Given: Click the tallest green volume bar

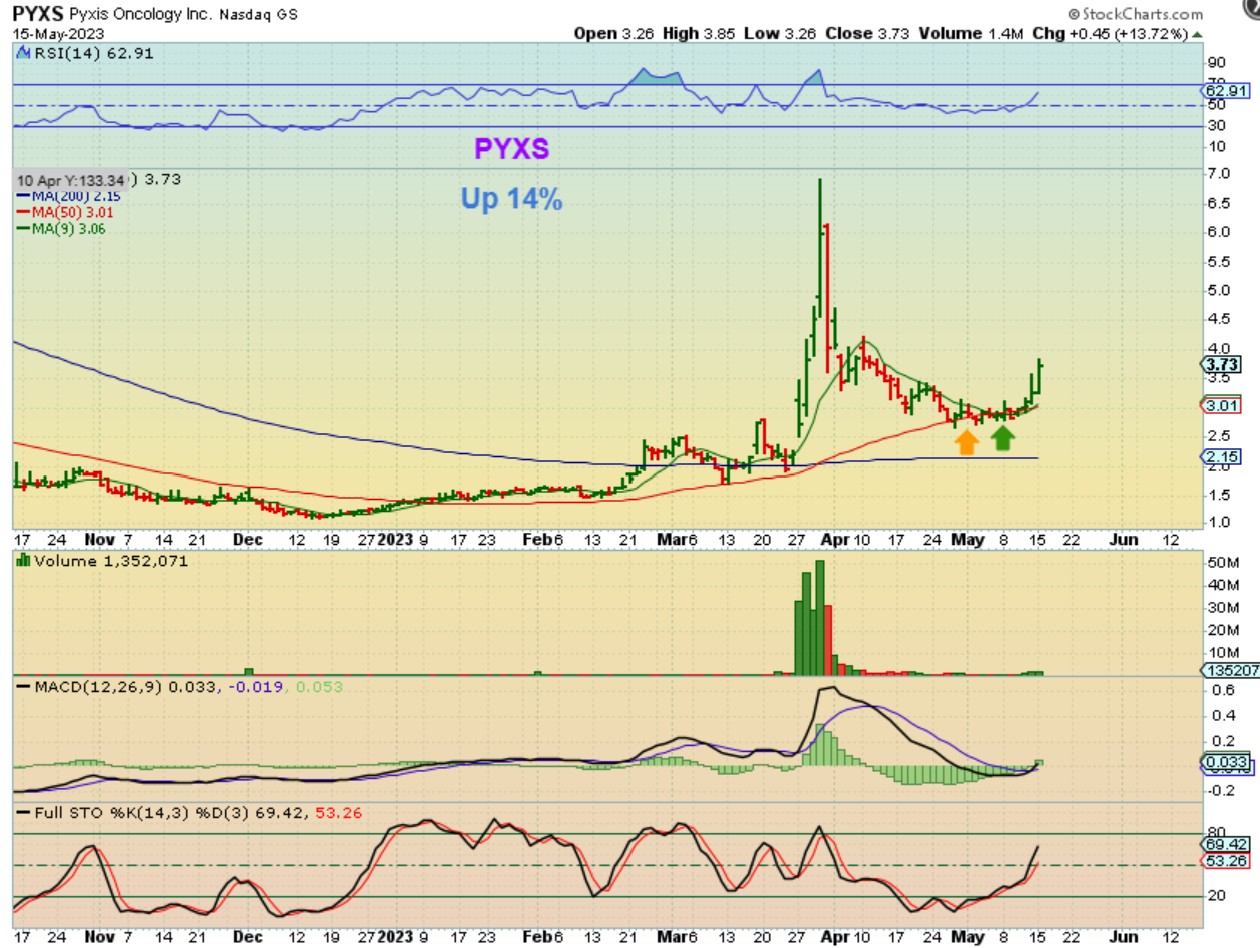Looking at the screenshot, I should pos(820,618).
